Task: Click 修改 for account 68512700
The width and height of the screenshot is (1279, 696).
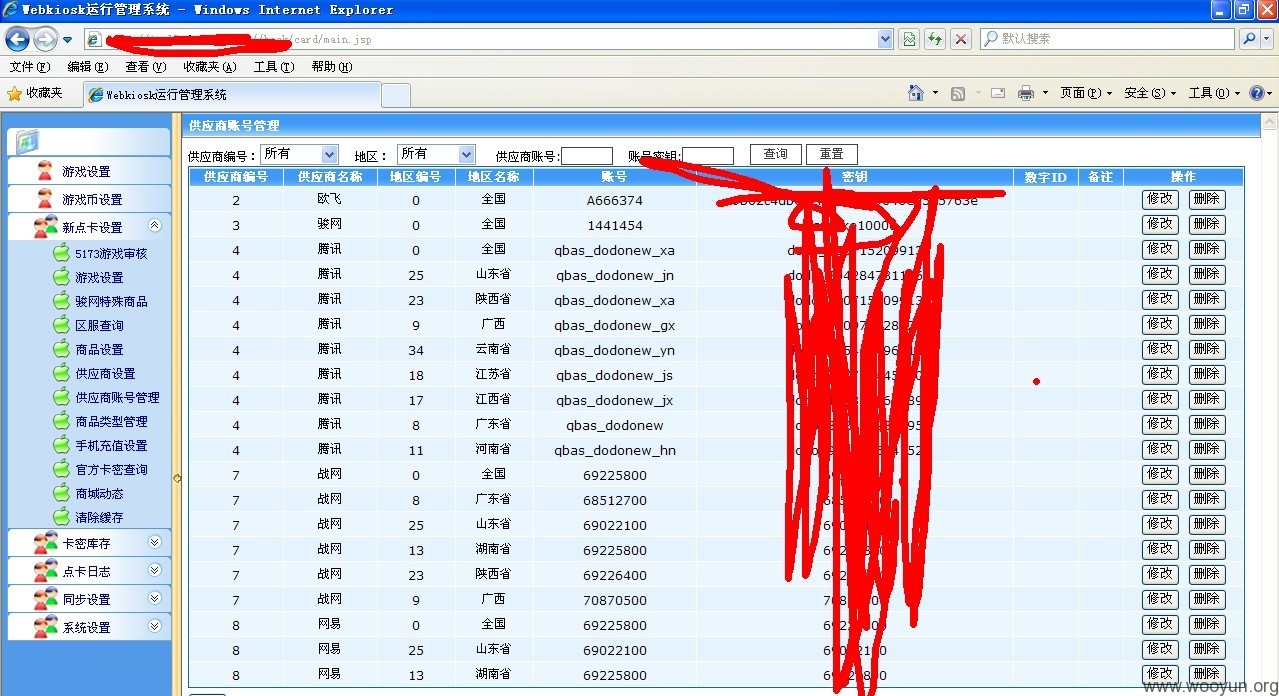Action: coord(1160,499)
